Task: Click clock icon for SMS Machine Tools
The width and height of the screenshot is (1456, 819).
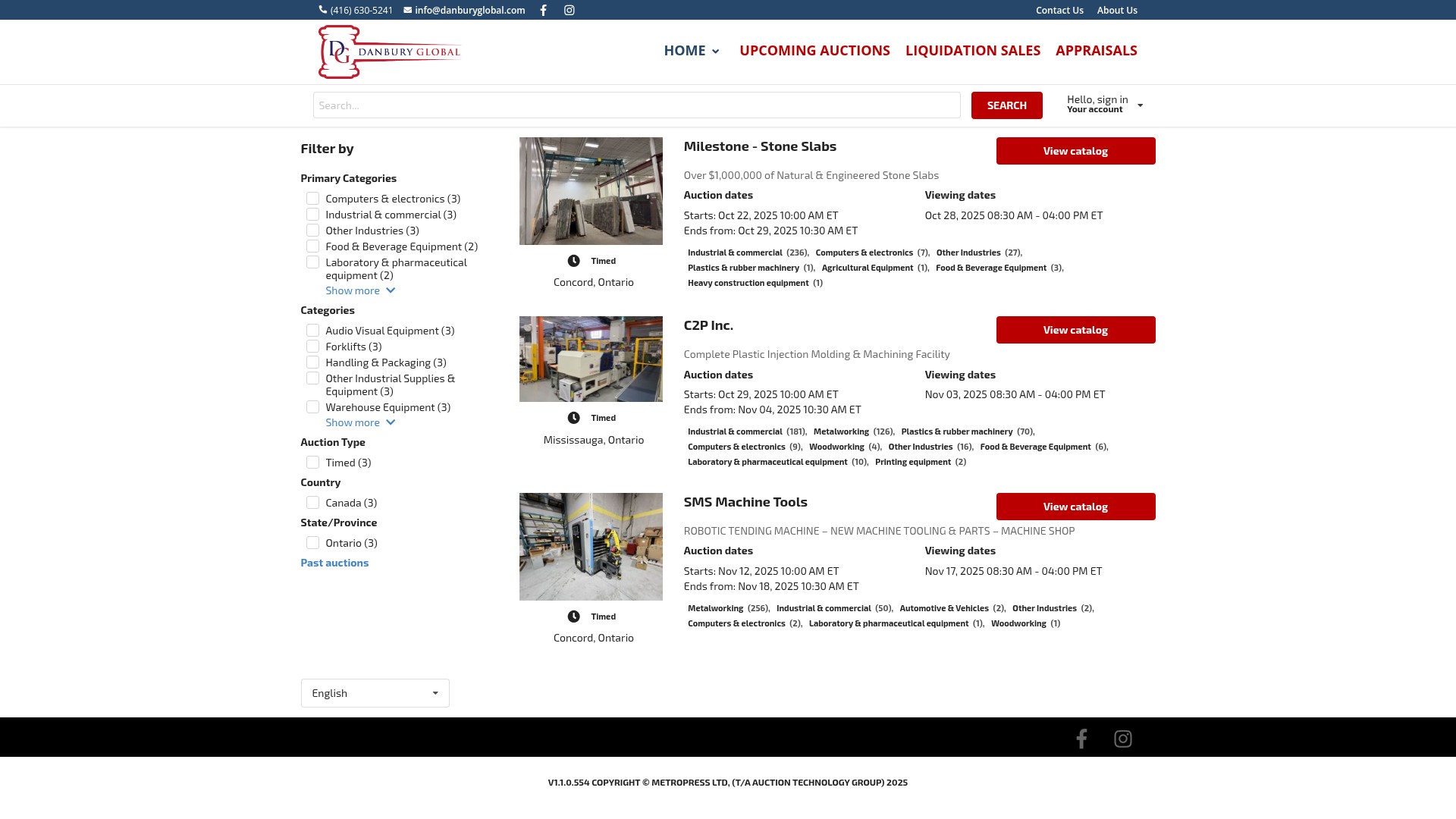Action: tap(574, 617)
